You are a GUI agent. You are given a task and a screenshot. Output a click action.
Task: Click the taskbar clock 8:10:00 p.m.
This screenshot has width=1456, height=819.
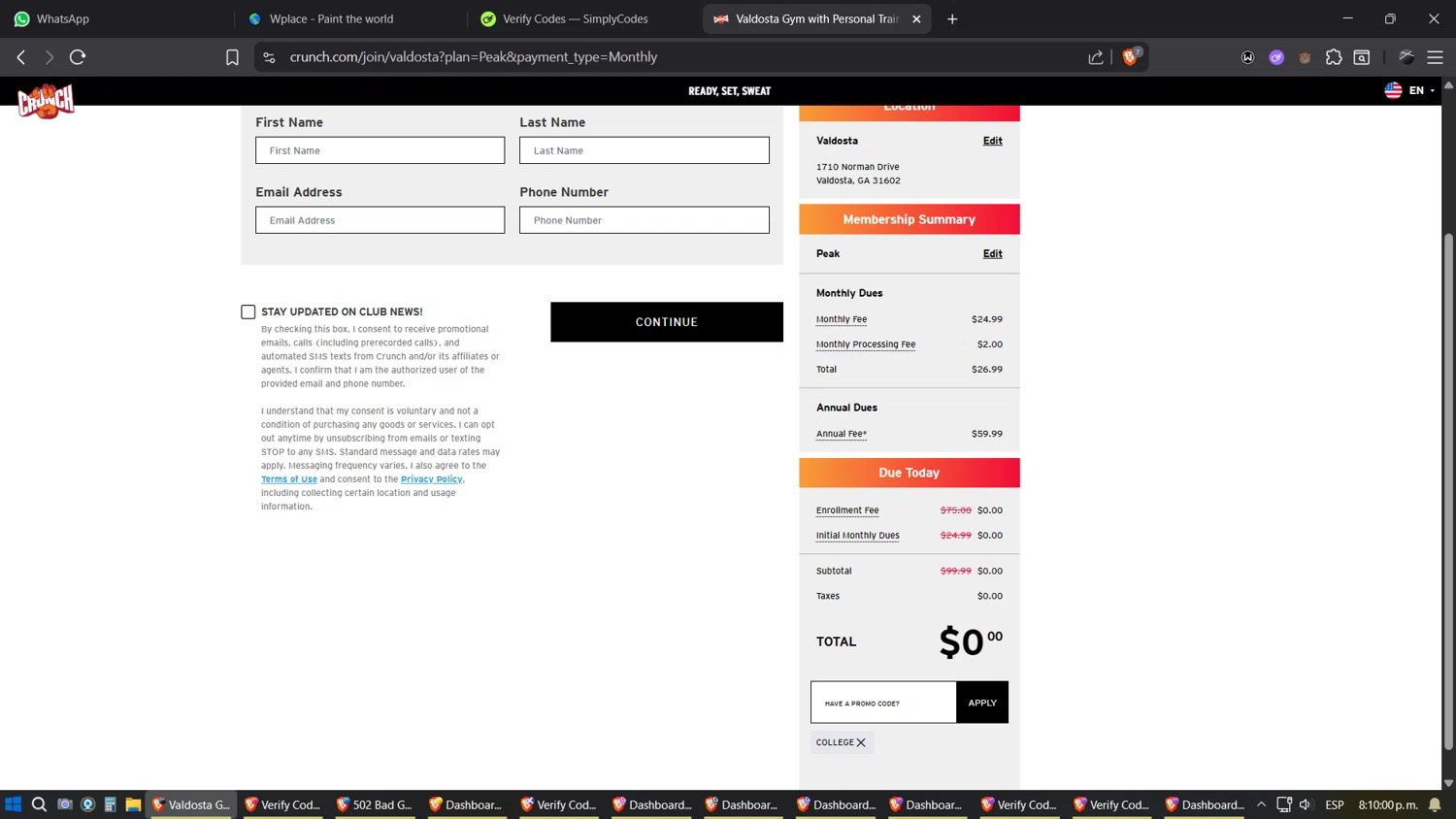(x=1388, y=804)
